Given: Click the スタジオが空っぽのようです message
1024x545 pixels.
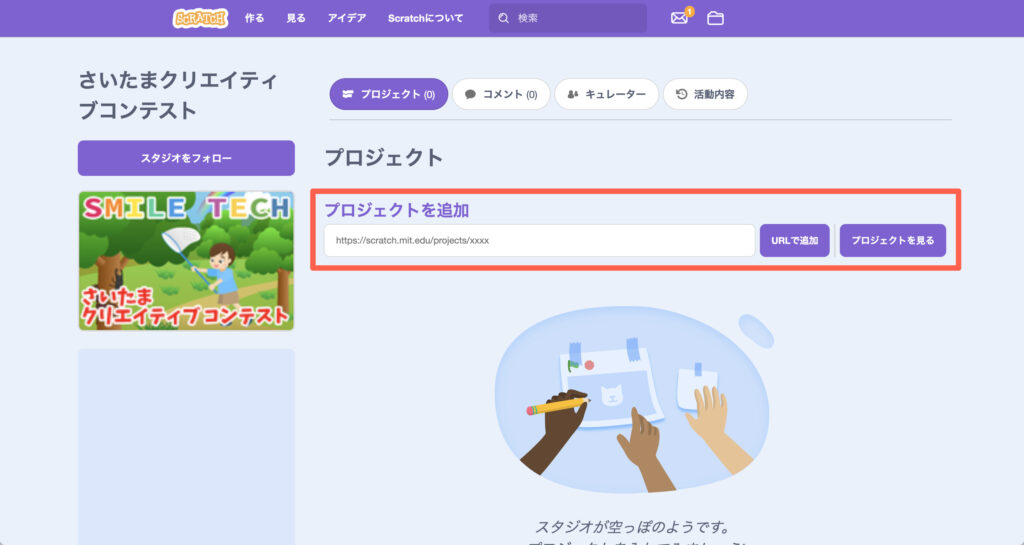Looking at the screenshot, I should (632, 527).
